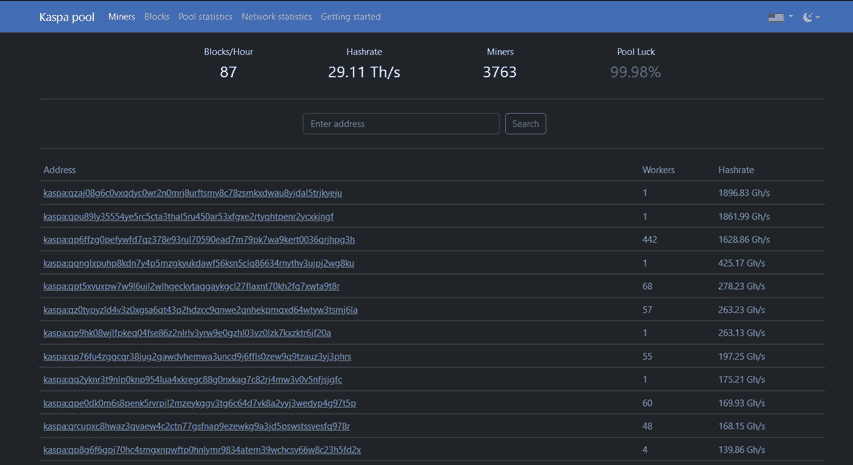This screenshot has height=465, width=853.
Task: Select the Miners count 3763
Action: coord(500,72)
